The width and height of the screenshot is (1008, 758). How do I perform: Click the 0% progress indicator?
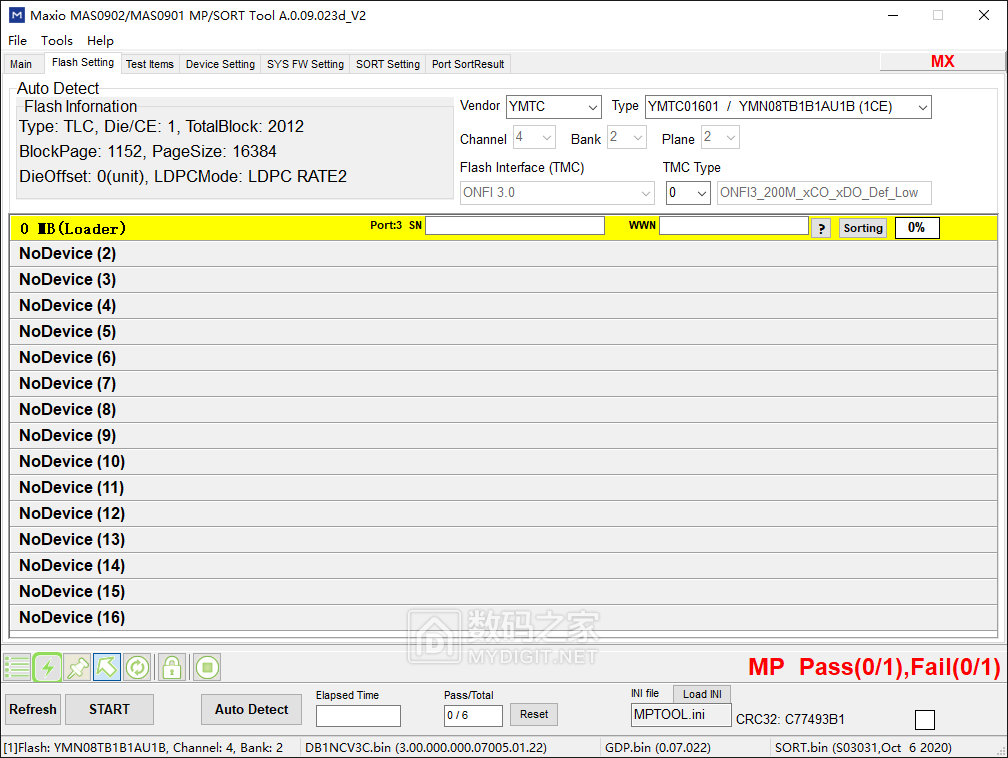(x=917, y=228)
